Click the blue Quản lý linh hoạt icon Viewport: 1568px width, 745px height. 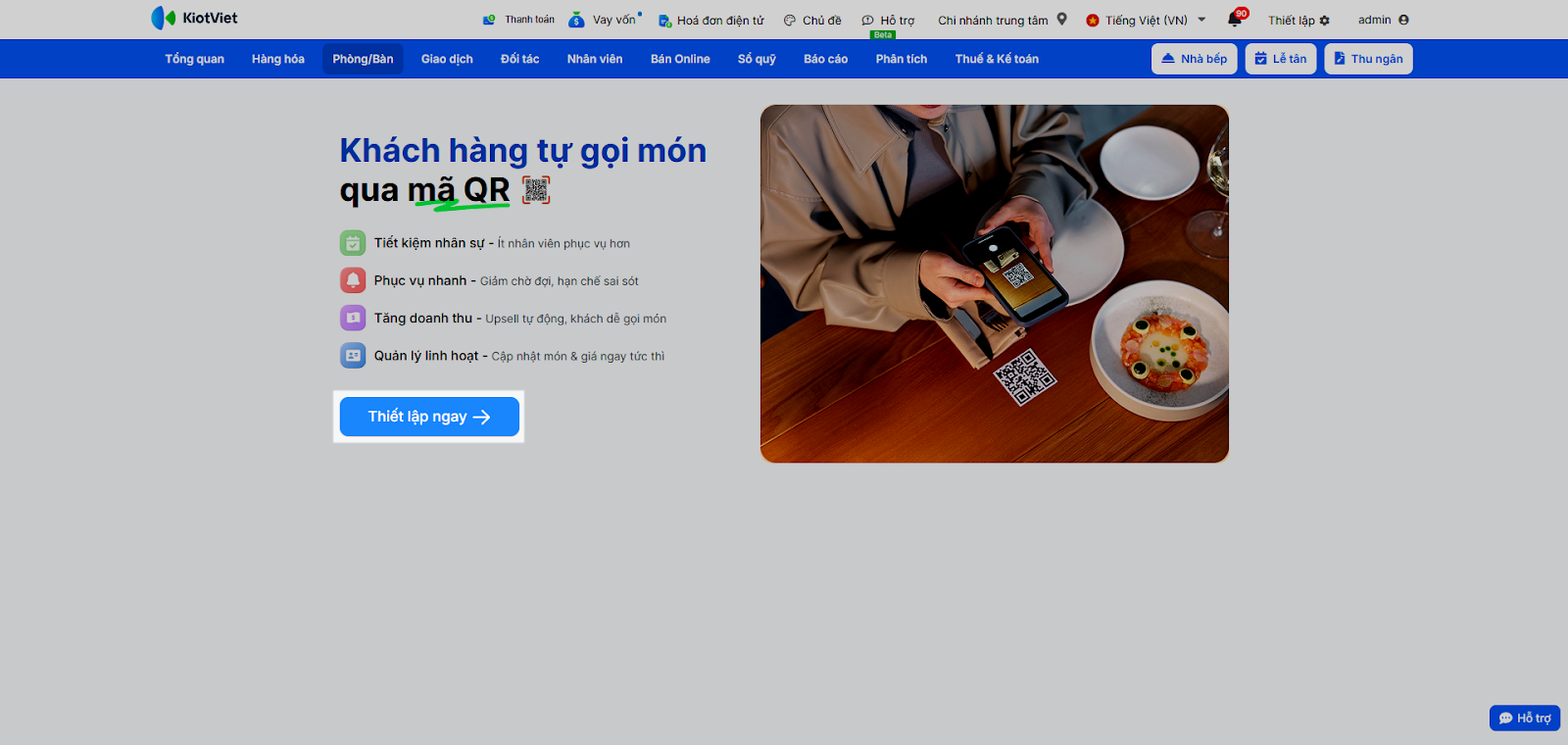353,356
